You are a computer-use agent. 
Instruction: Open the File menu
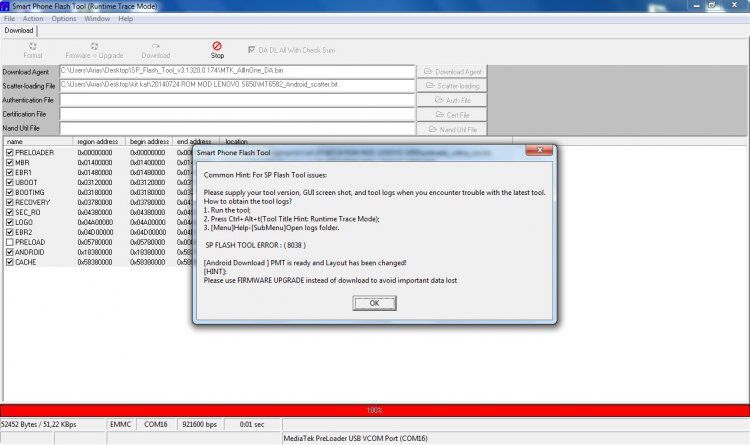[x=9, y=19]
